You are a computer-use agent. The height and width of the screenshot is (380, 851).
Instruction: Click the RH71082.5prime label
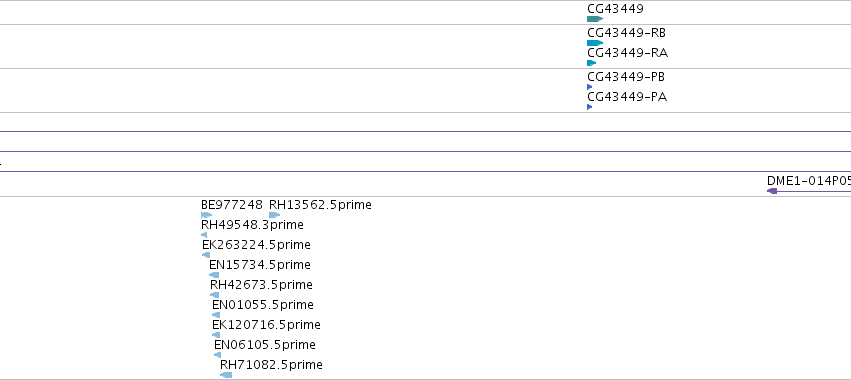[271, 365]
